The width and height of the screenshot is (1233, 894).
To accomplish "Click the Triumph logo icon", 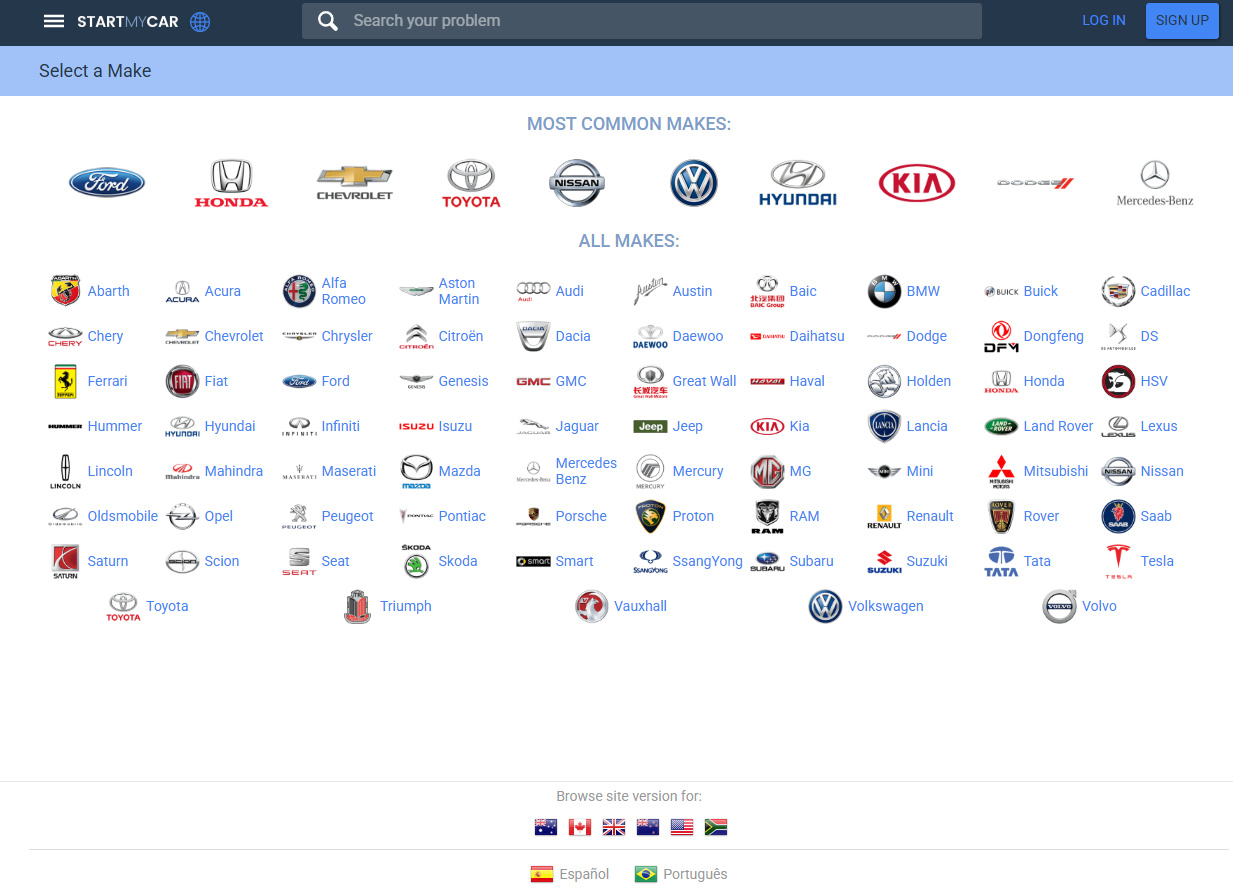I will click(357, 606).
